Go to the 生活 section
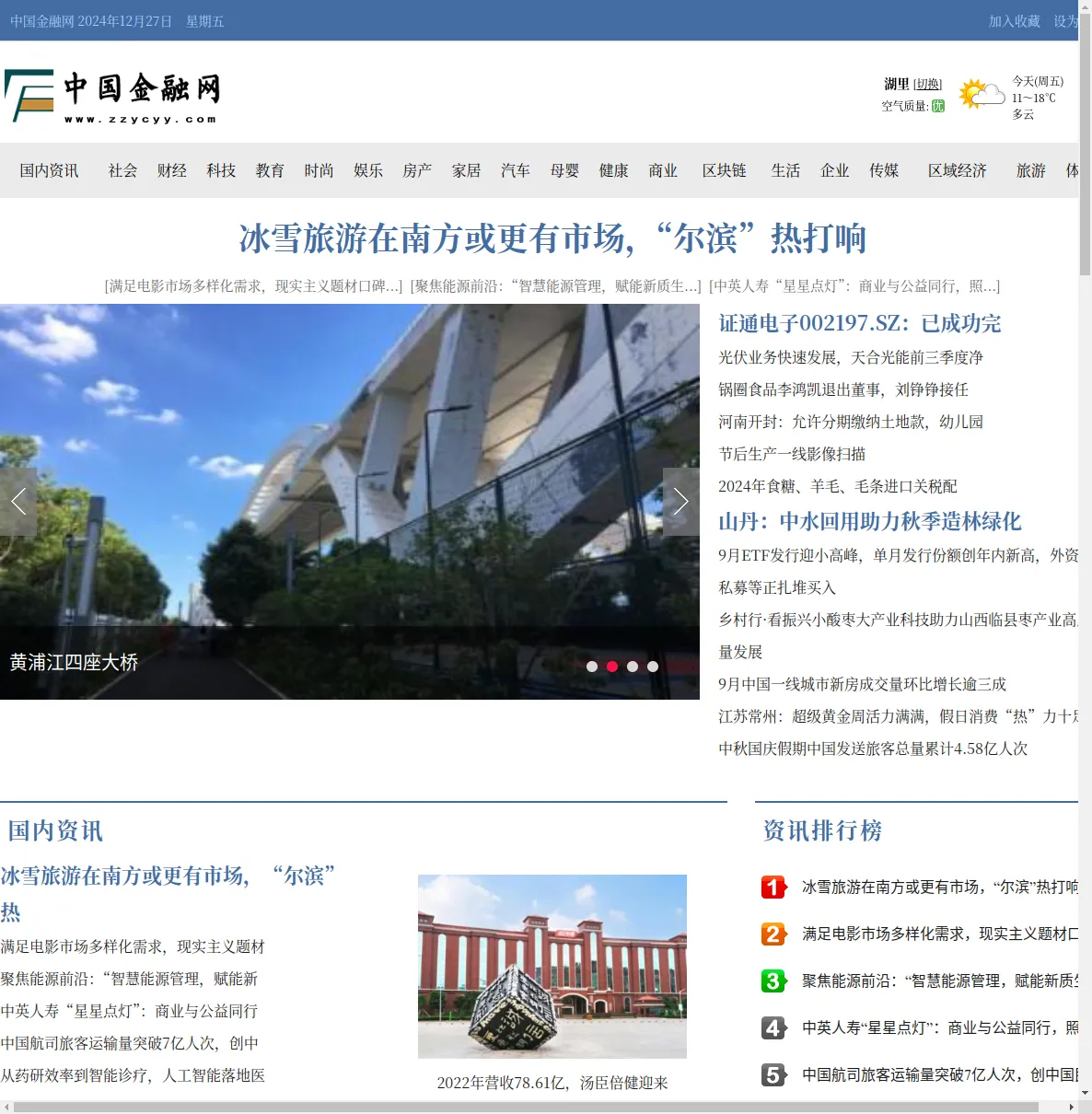The height and width of the screenshot is (1114, 1092). 785,170
